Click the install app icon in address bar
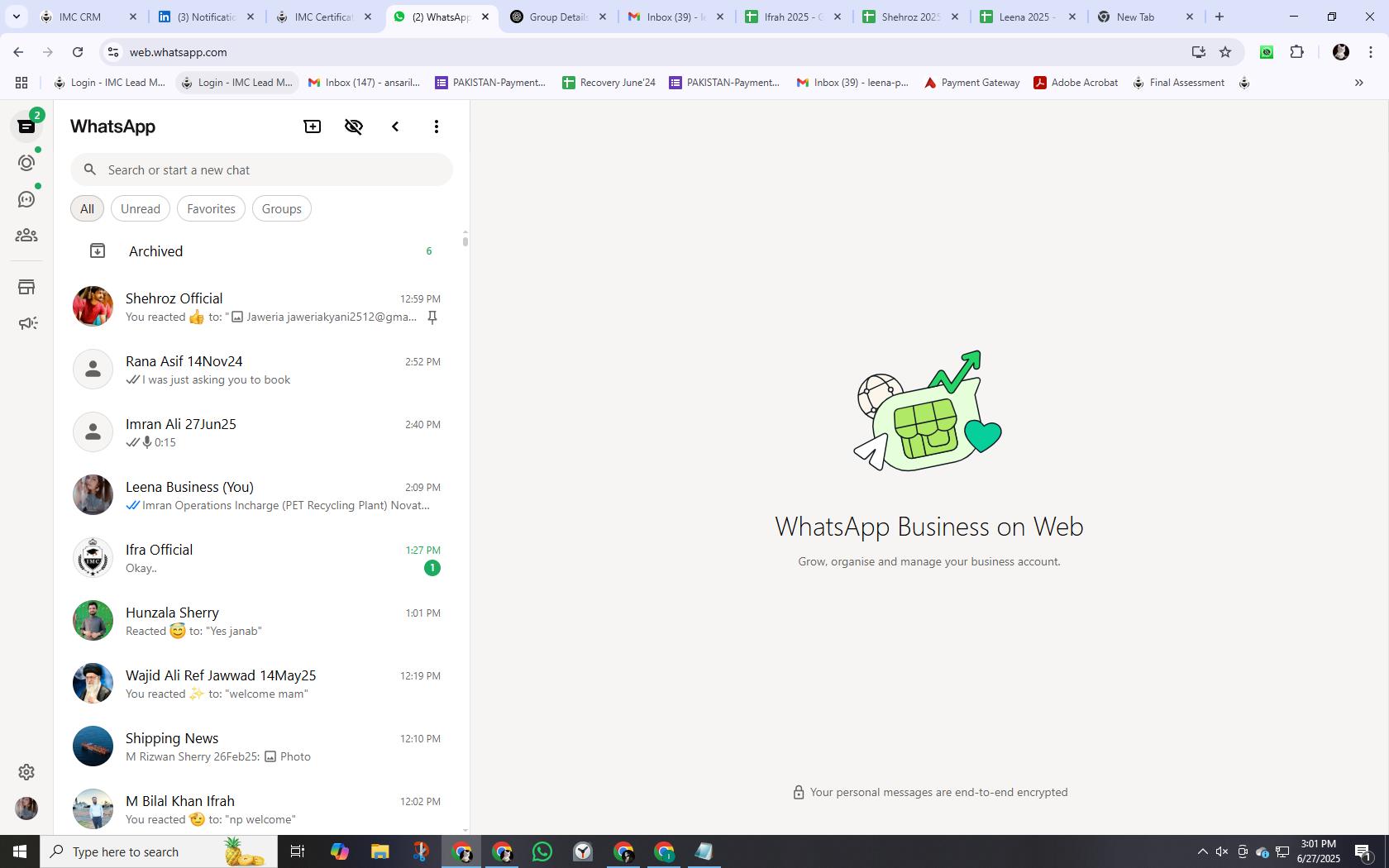Image resolution: width=1389 pixels, height=868 pixels. click(x=1198, y=52)
